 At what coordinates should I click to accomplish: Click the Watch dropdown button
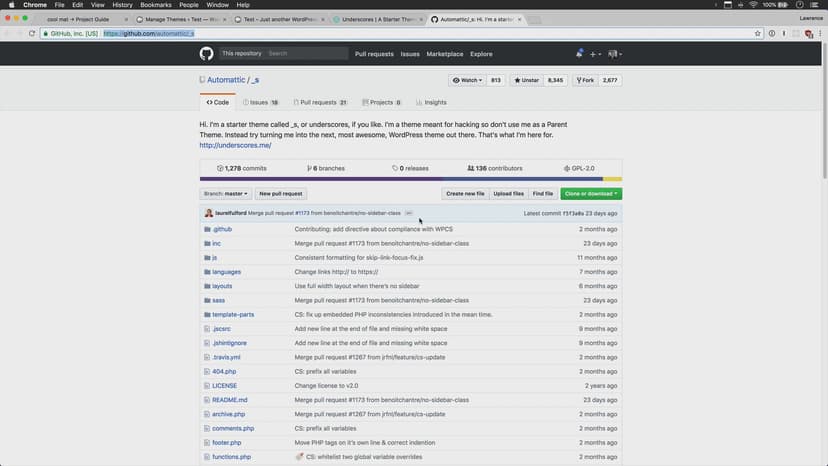(x=467, y=80)
